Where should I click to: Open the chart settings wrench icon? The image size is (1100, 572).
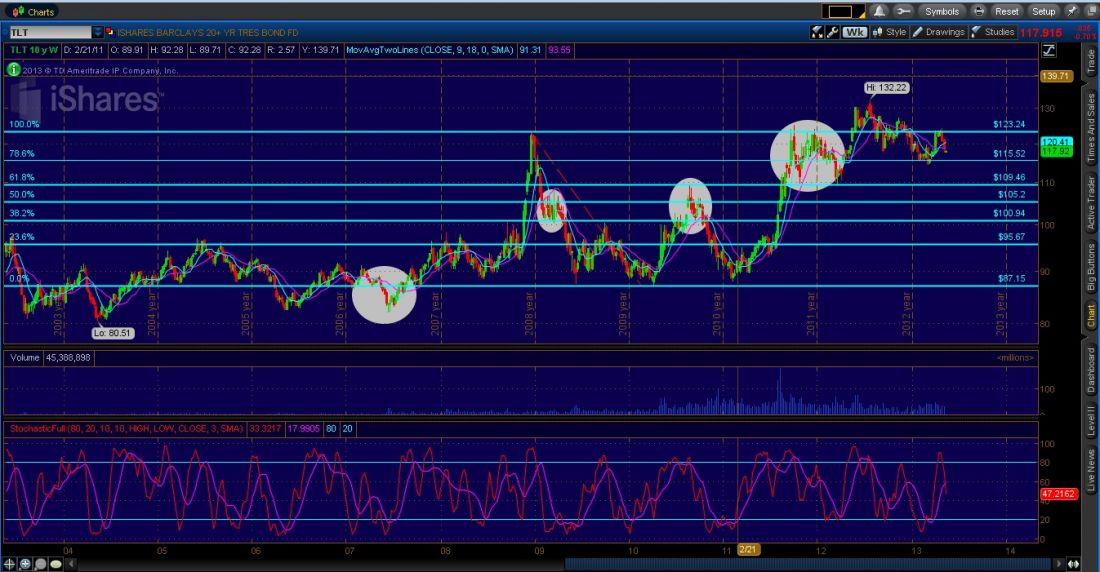pyautogui.click(x=831, y=32)
